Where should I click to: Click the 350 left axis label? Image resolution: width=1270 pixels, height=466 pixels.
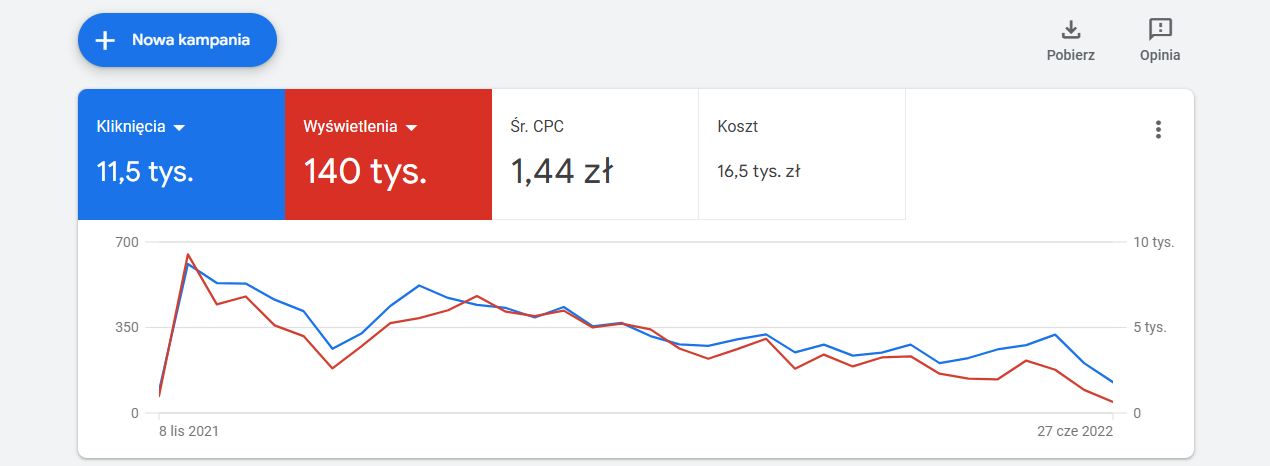[x=129, y=327]
